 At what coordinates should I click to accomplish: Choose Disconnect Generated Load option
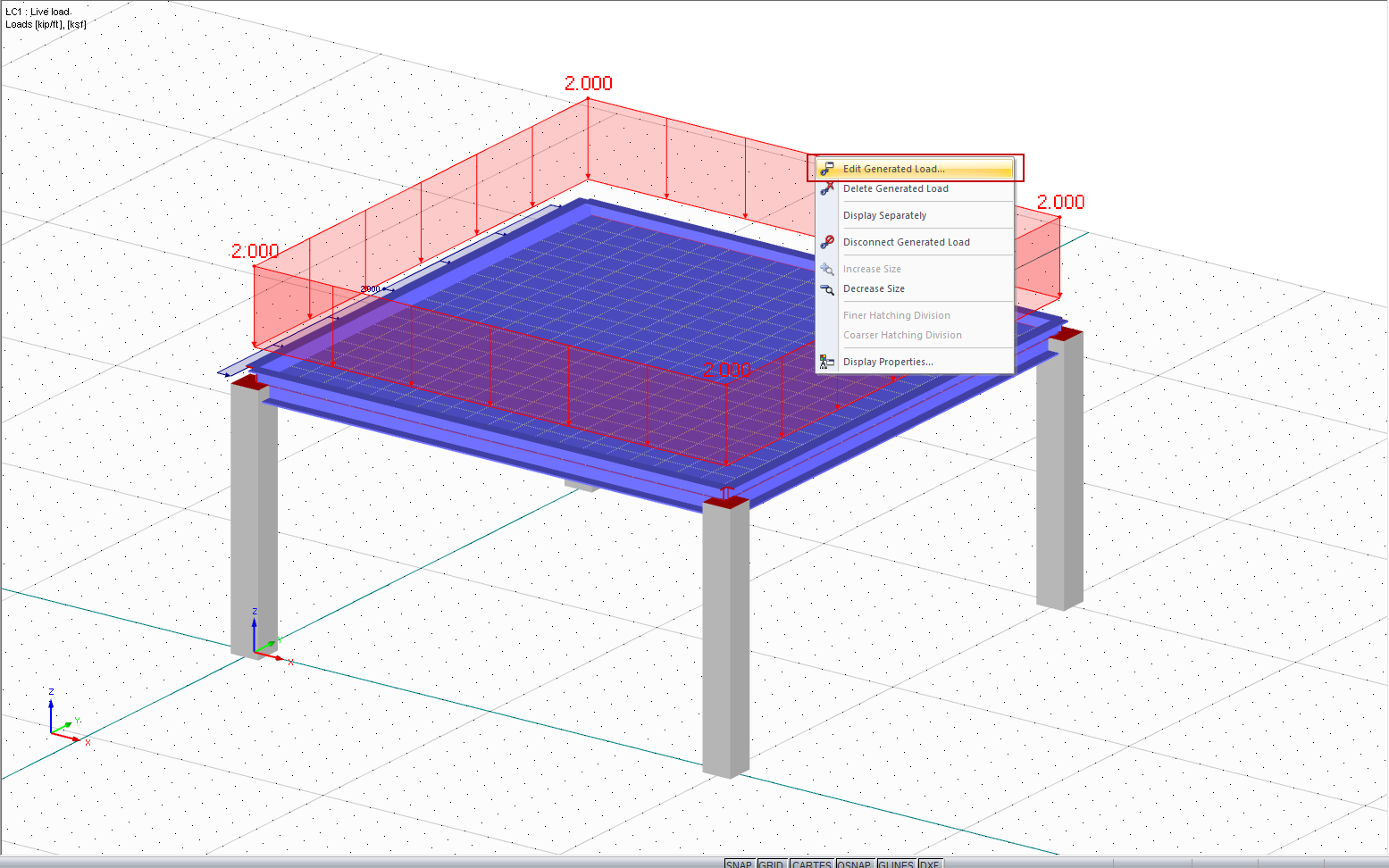[x=916, y=242]
